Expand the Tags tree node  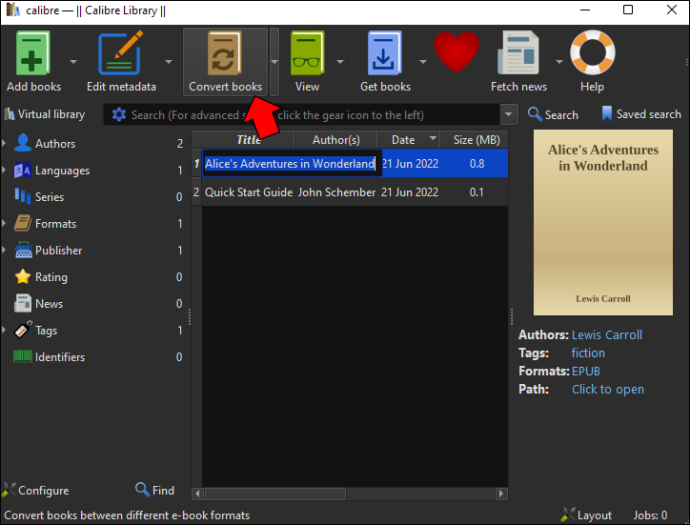tap(4, 330)
